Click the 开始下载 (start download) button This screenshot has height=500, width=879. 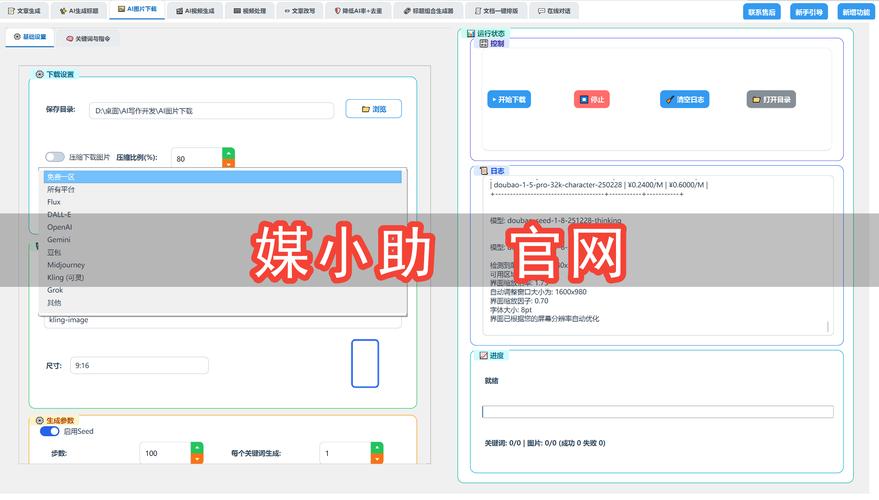click(509, 100)
